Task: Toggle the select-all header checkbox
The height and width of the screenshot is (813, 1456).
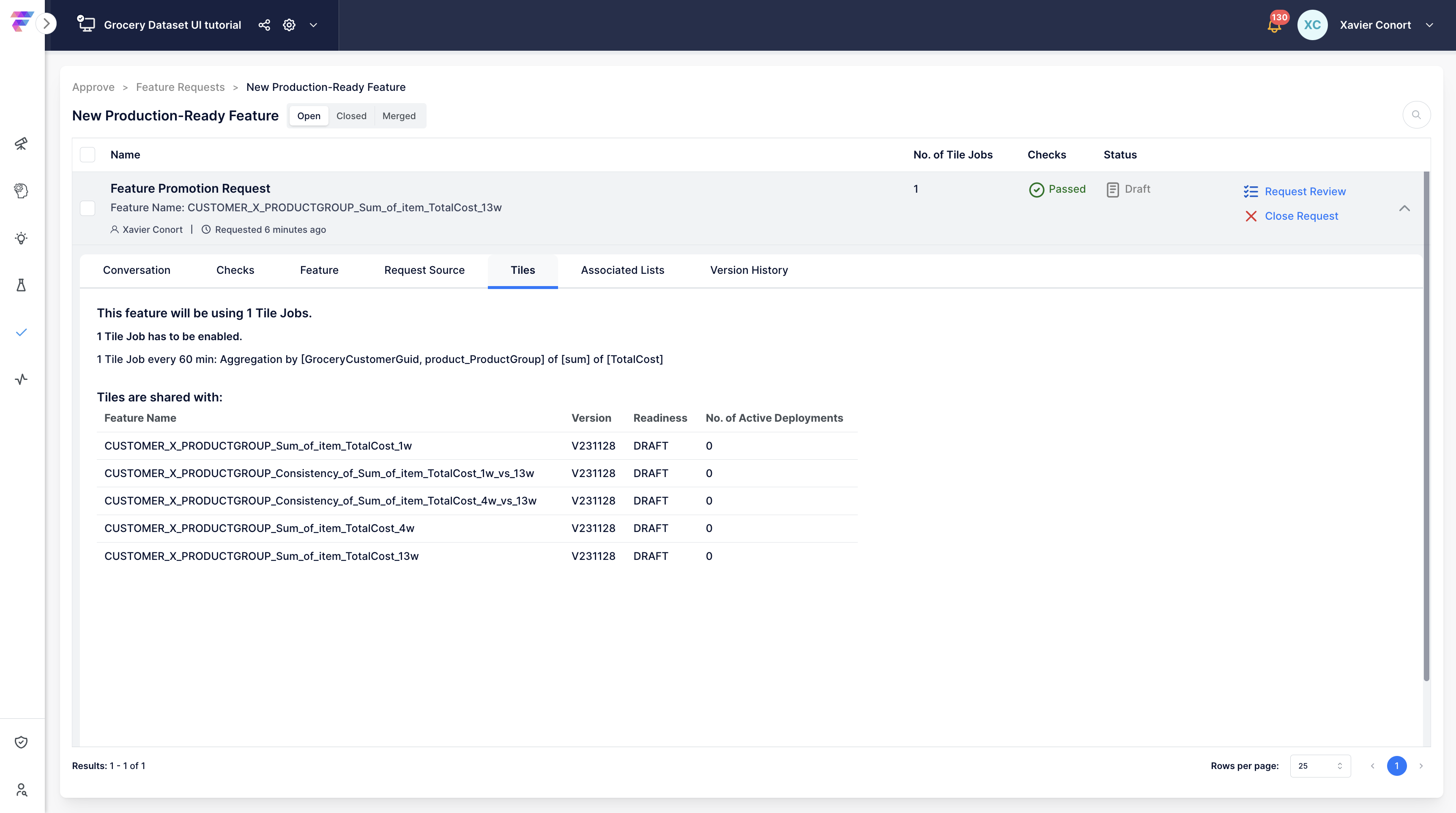Action: click(x=88, y=155)
